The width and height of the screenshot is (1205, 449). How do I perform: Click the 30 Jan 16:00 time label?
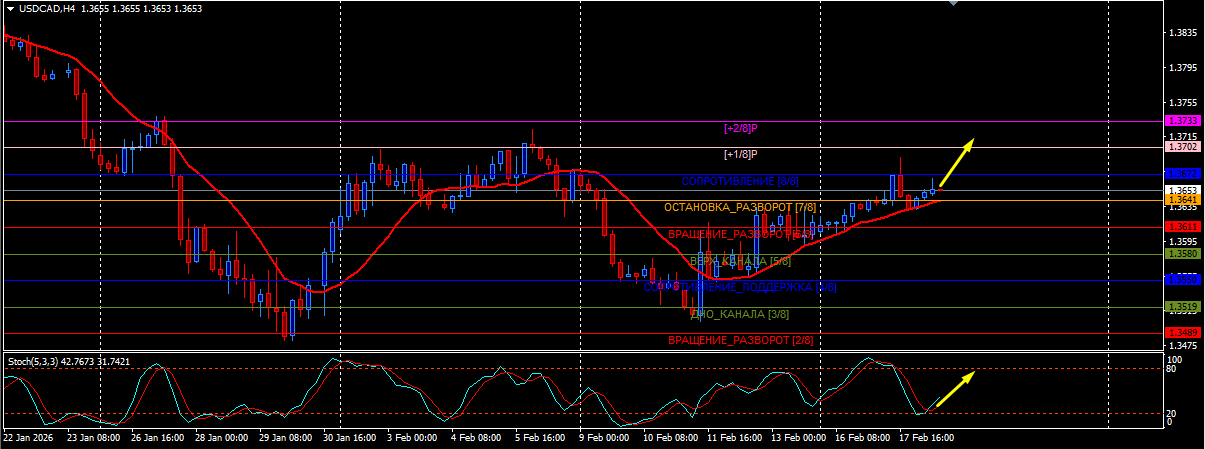[x=349, y=437]
